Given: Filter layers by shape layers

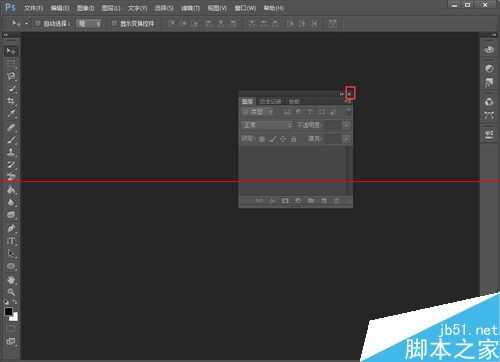Looking at the screenshot, I should click(321, 112).
